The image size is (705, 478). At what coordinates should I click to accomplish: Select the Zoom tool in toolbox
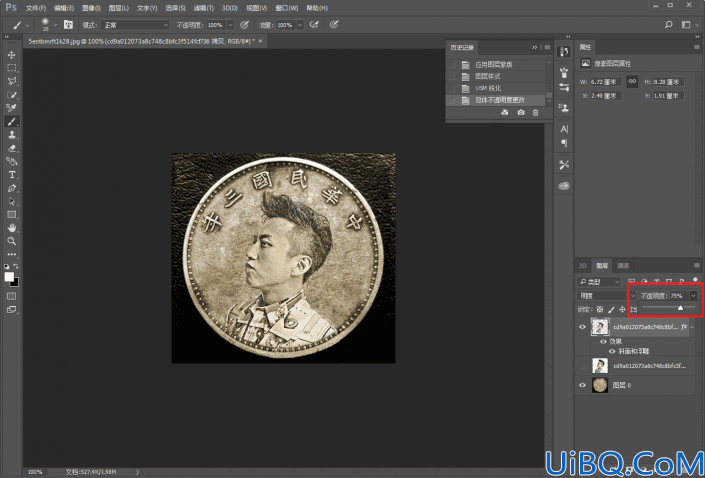coord(12,241)
